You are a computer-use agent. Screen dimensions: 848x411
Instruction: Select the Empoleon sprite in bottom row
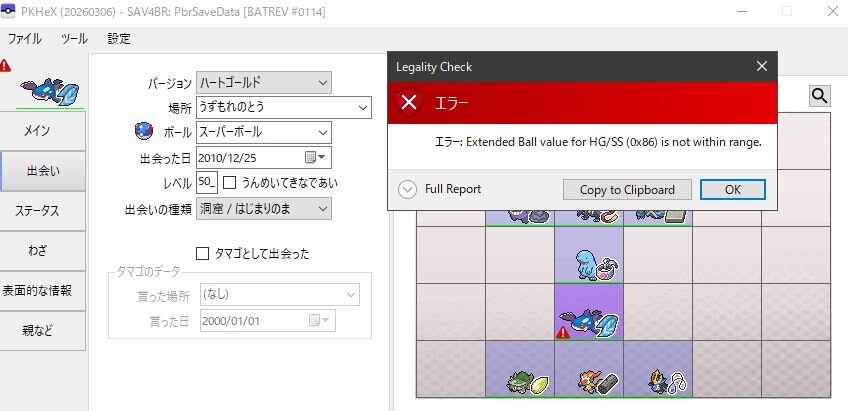click(658, 381)
